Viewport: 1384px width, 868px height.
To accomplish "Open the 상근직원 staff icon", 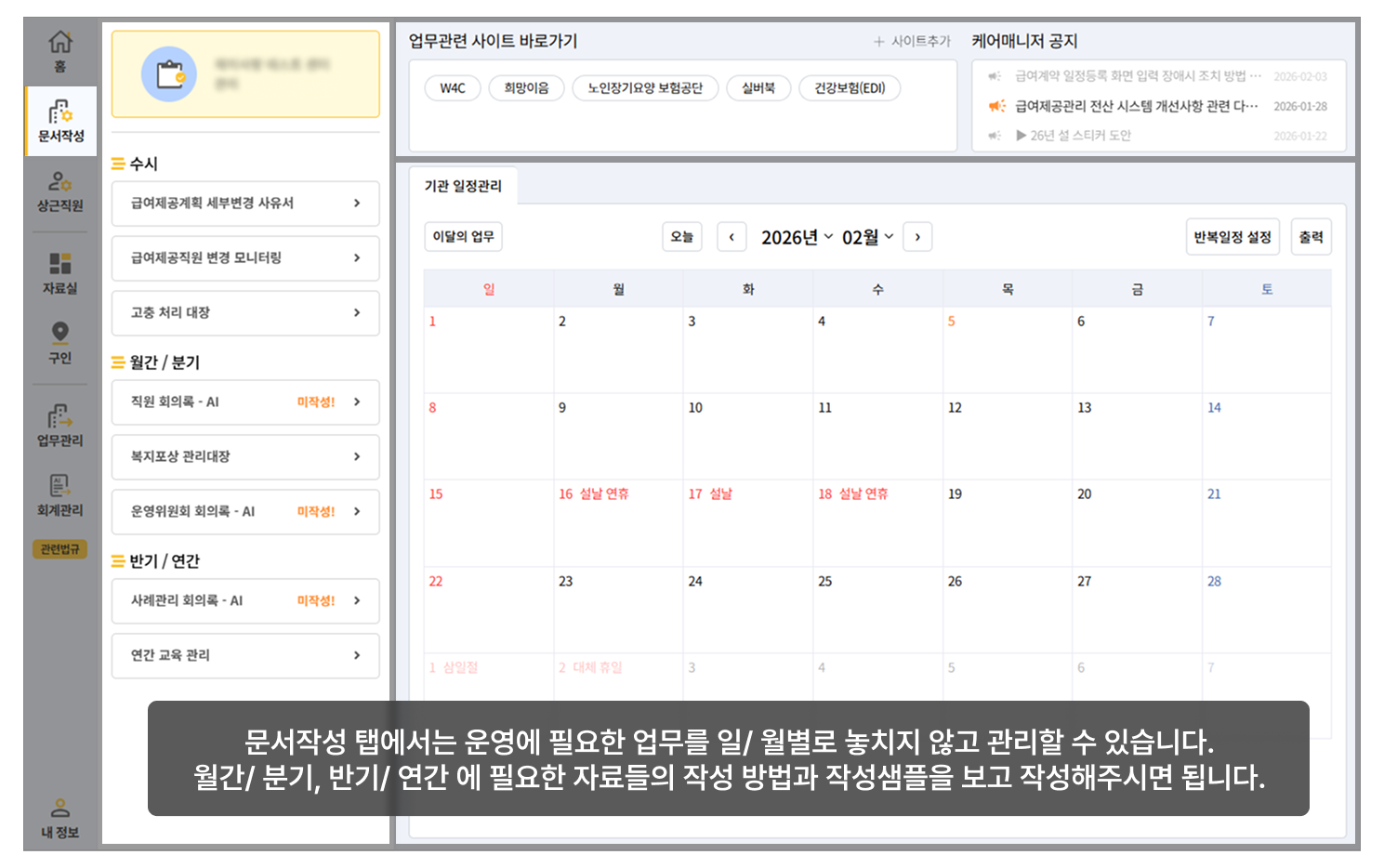I will tap(60, 182).
